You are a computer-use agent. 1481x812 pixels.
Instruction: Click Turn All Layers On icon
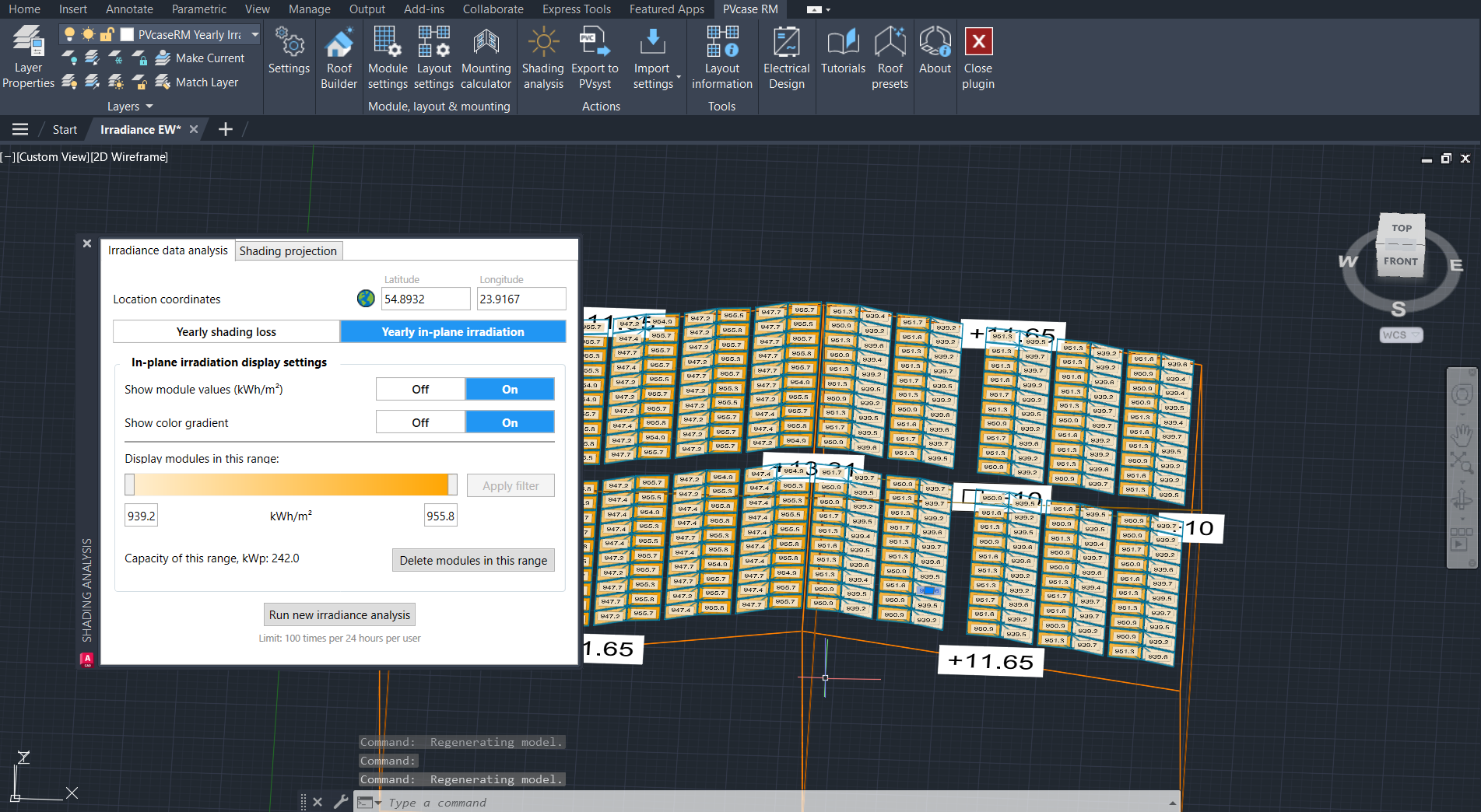pos(69,82)
